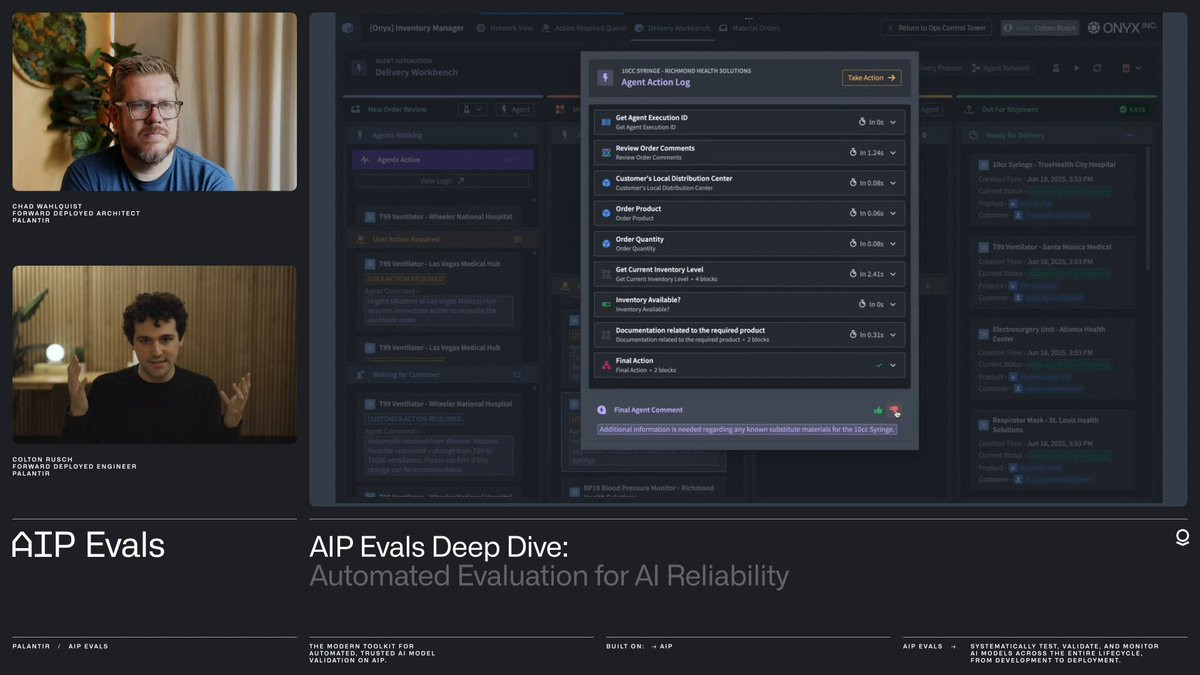Expand Documentation related to required product chevron
This screenshot has width=1200, height=675.
coord(893,335)
